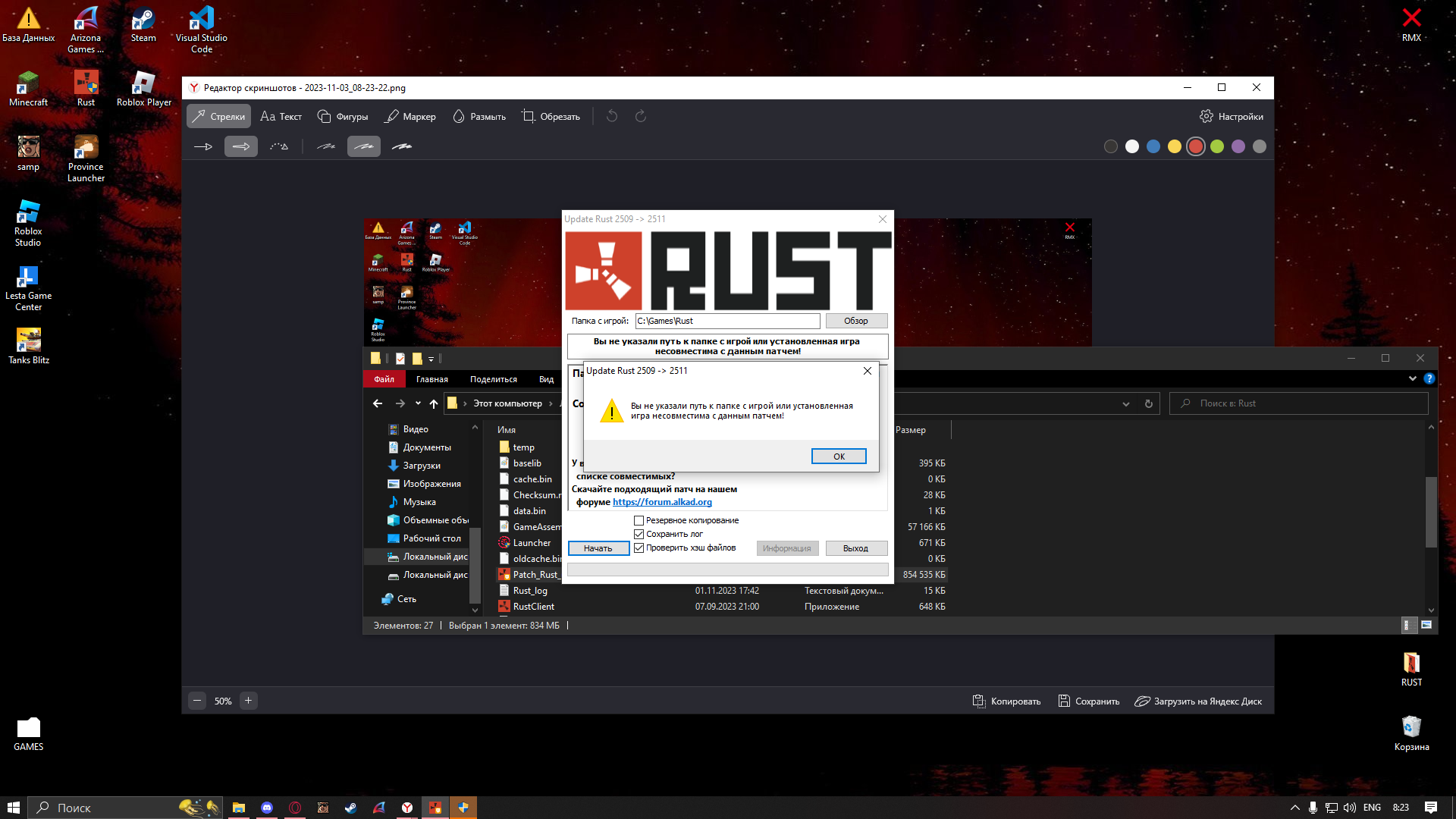1456x819 pixels.
Task: Expand the Explorer ribbon chevron
Action: (1412, 378)
